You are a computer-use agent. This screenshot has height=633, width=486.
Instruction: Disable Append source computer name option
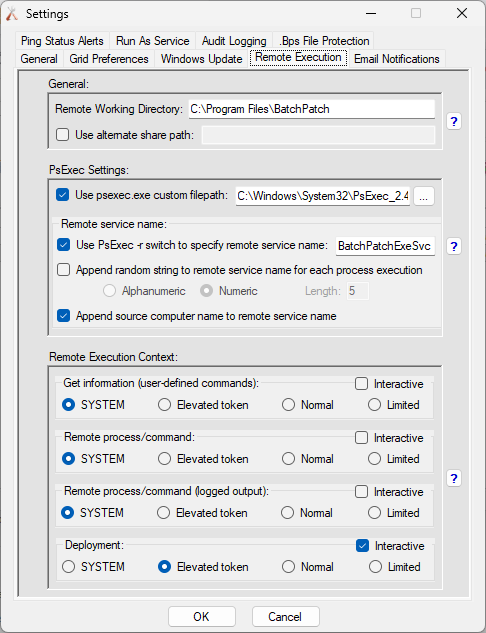(63, 316)
